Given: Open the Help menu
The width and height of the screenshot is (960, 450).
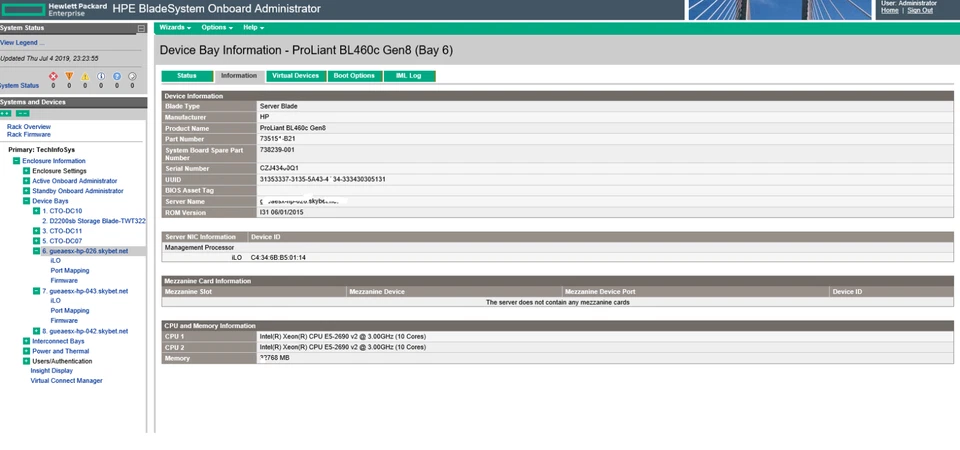Looking at the screenshot, I should pos(253,28).
